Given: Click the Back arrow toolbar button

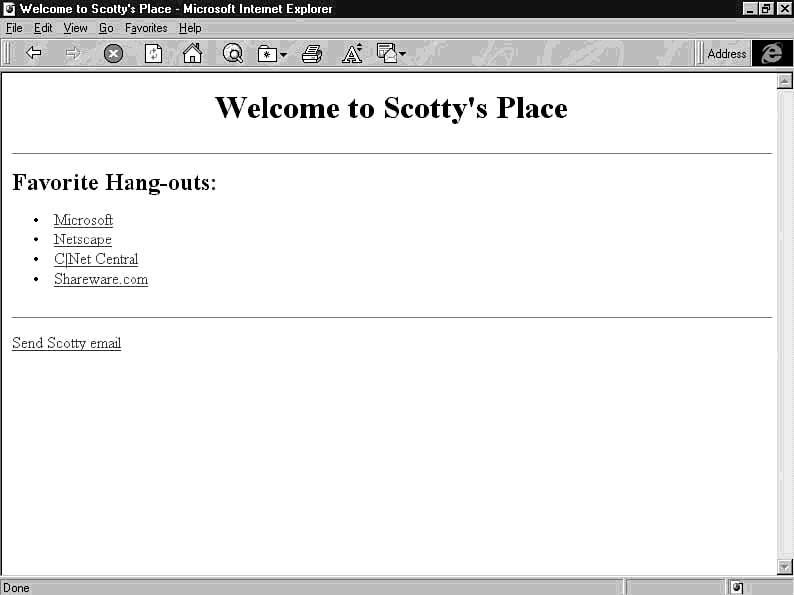Looking at the screenshot, I should click(x=34, y=54).
